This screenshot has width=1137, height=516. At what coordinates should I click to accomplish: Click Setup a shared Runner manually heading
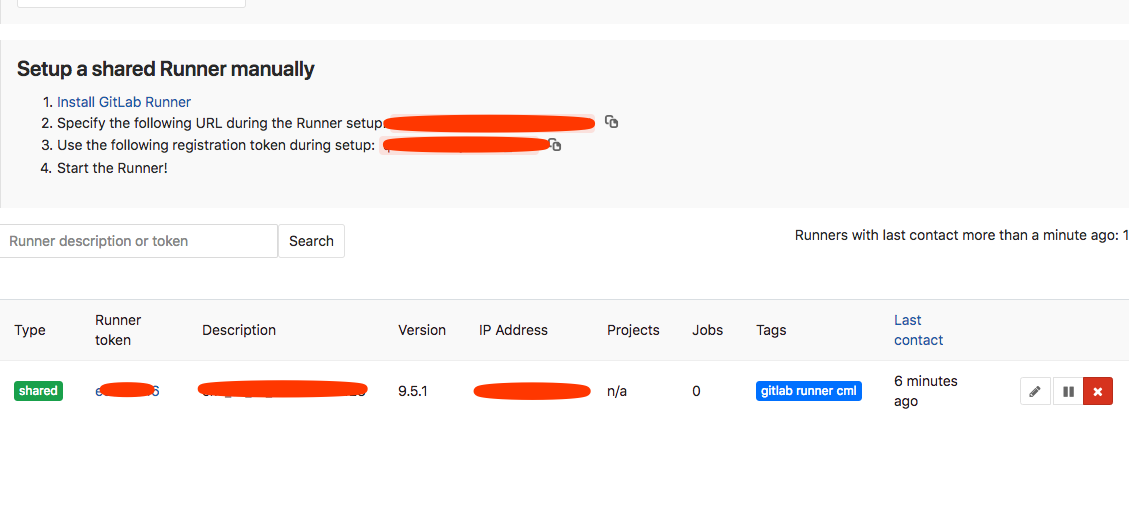pos(165,69)
